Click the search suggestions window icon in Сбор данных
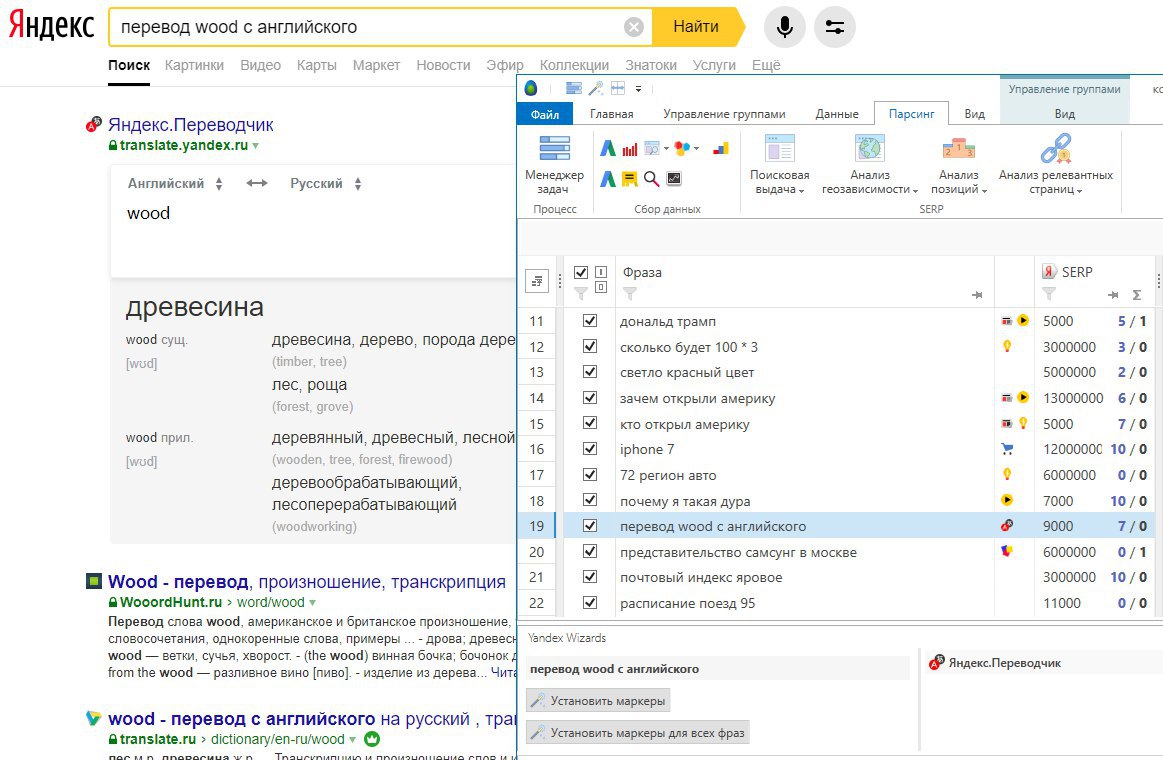This screenshot has width=1163, height=760. (652, 148)
